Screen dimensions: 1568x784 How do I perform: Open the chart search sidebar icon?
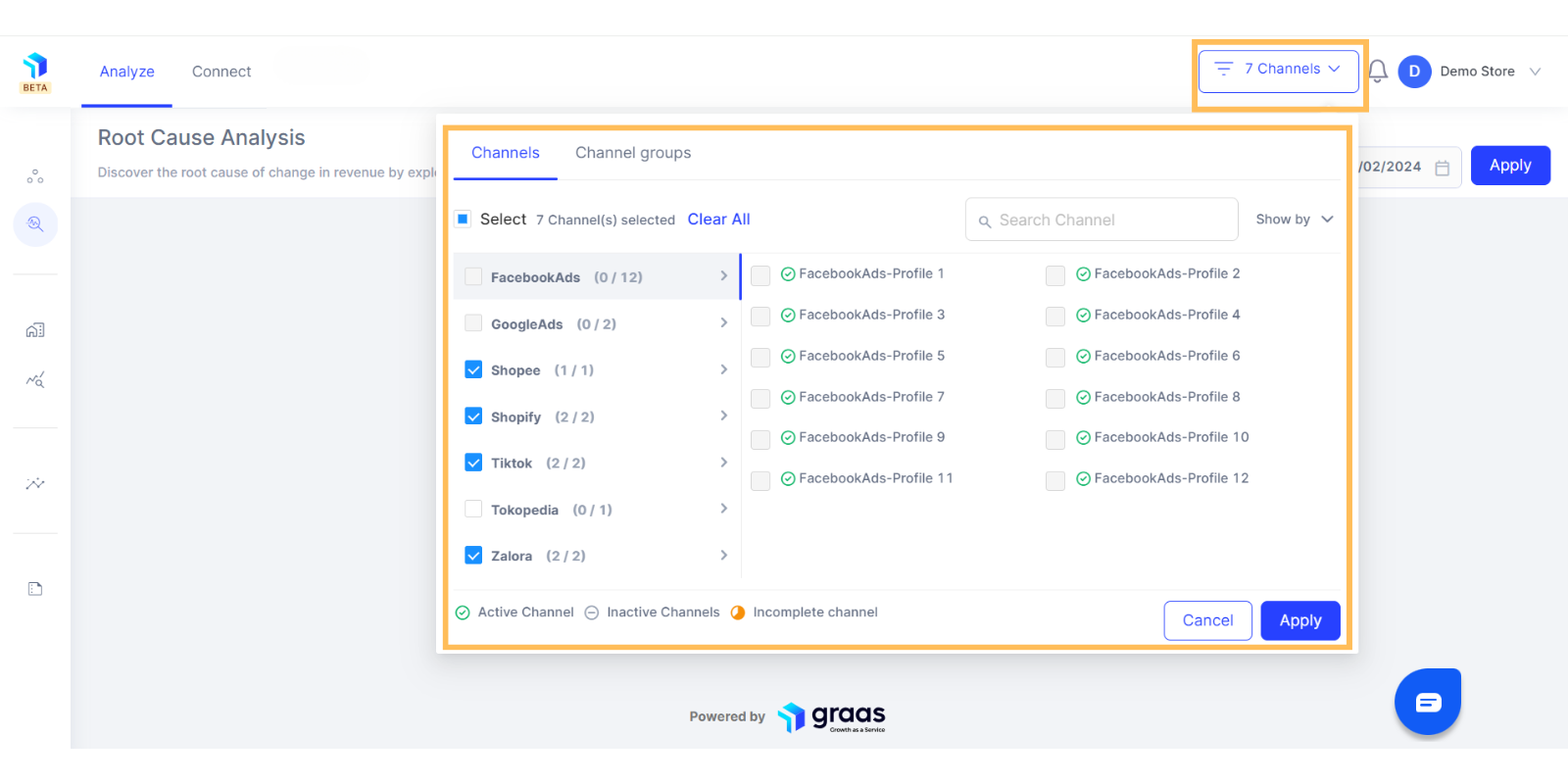point(35,380)
